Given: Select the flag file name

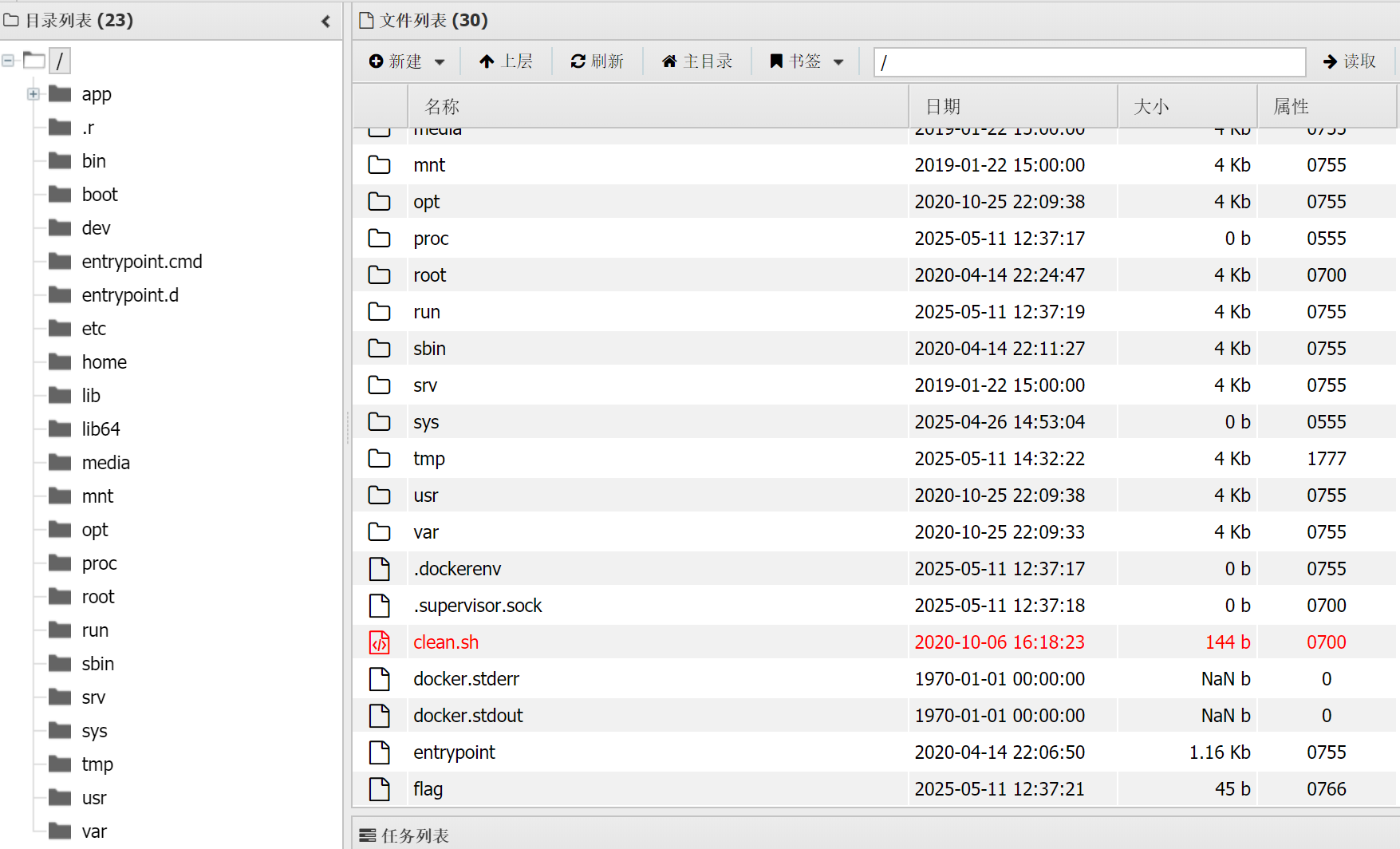Looking at the screenshot, I should coord(428,789).
